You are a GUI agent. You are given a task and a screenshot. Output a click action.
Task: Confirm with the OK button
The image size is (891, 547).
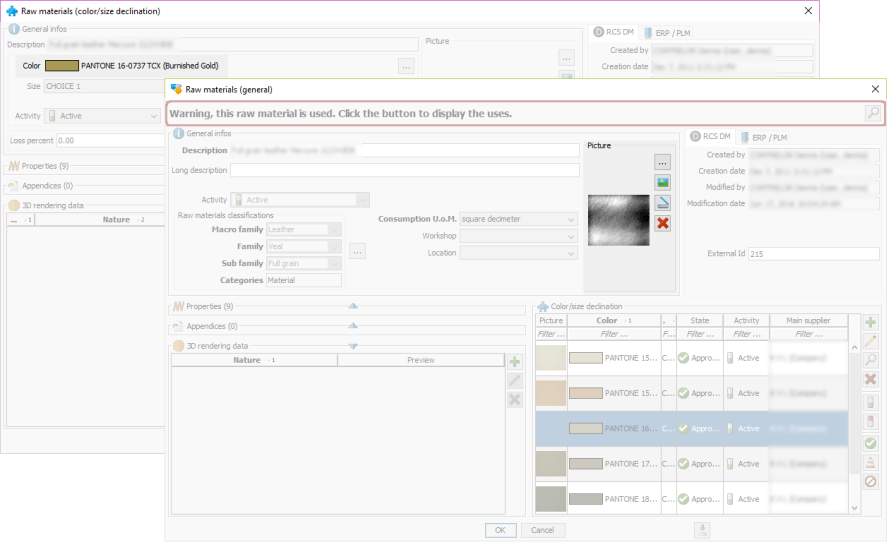(x=501, y=530)
